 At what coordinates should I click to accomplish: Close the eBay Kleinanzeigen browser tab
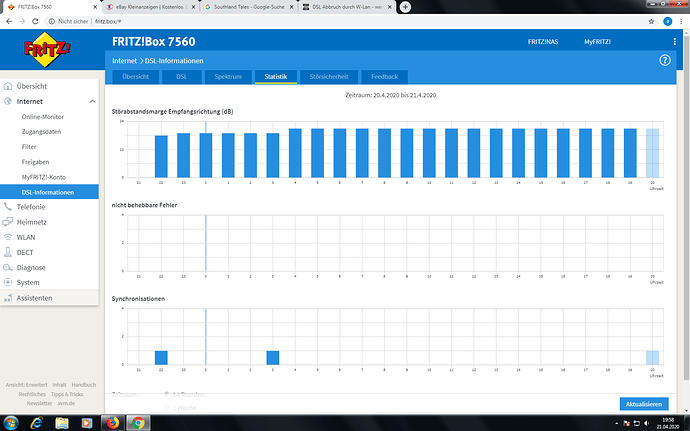click(193, 7)
